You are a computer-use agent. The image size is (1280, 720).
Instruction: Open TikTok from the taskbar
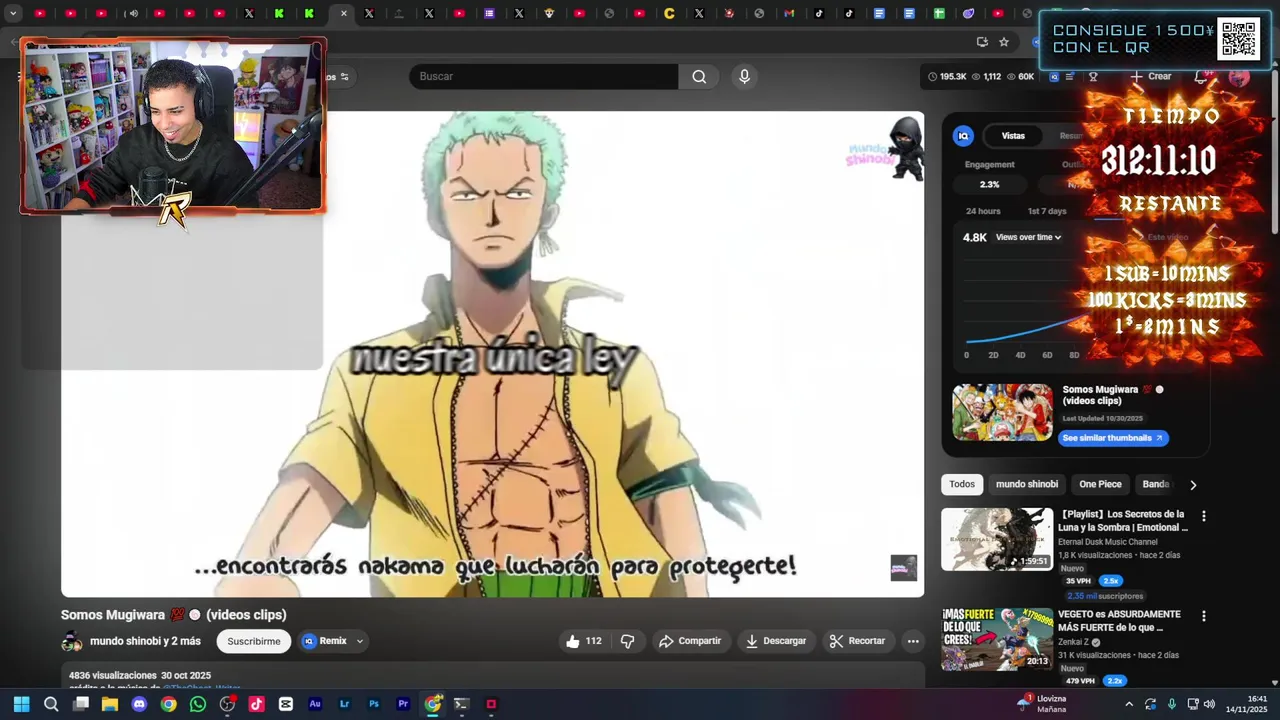click(x=256, y=704)
